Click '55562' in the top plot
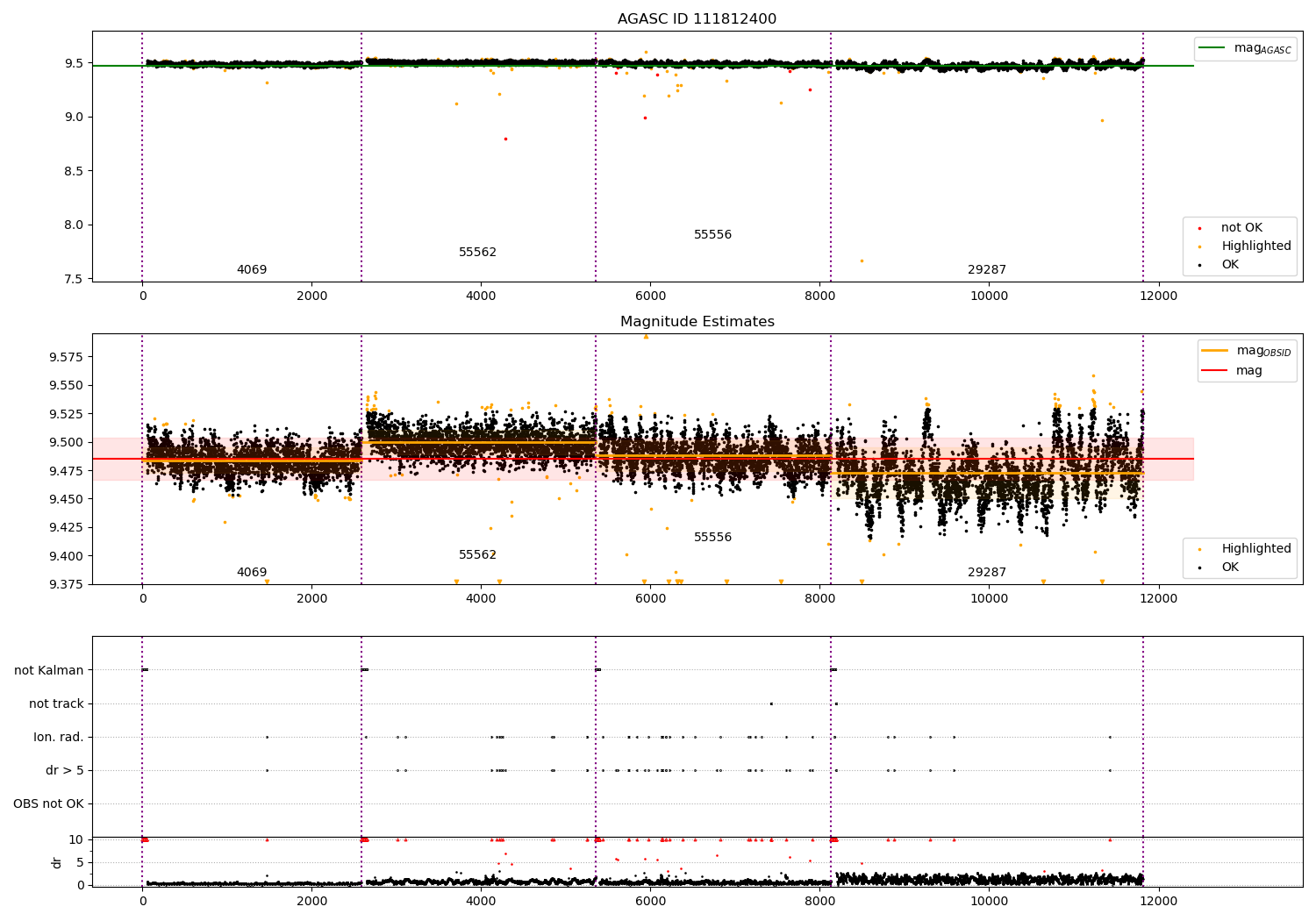This screenshot has height=921, width=1316. pyautogui.click(x=477, y=253)
